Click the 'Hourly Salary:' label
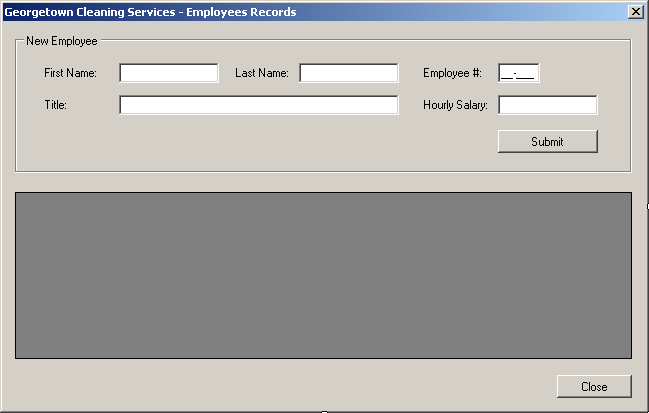 [x=455, y=105]
